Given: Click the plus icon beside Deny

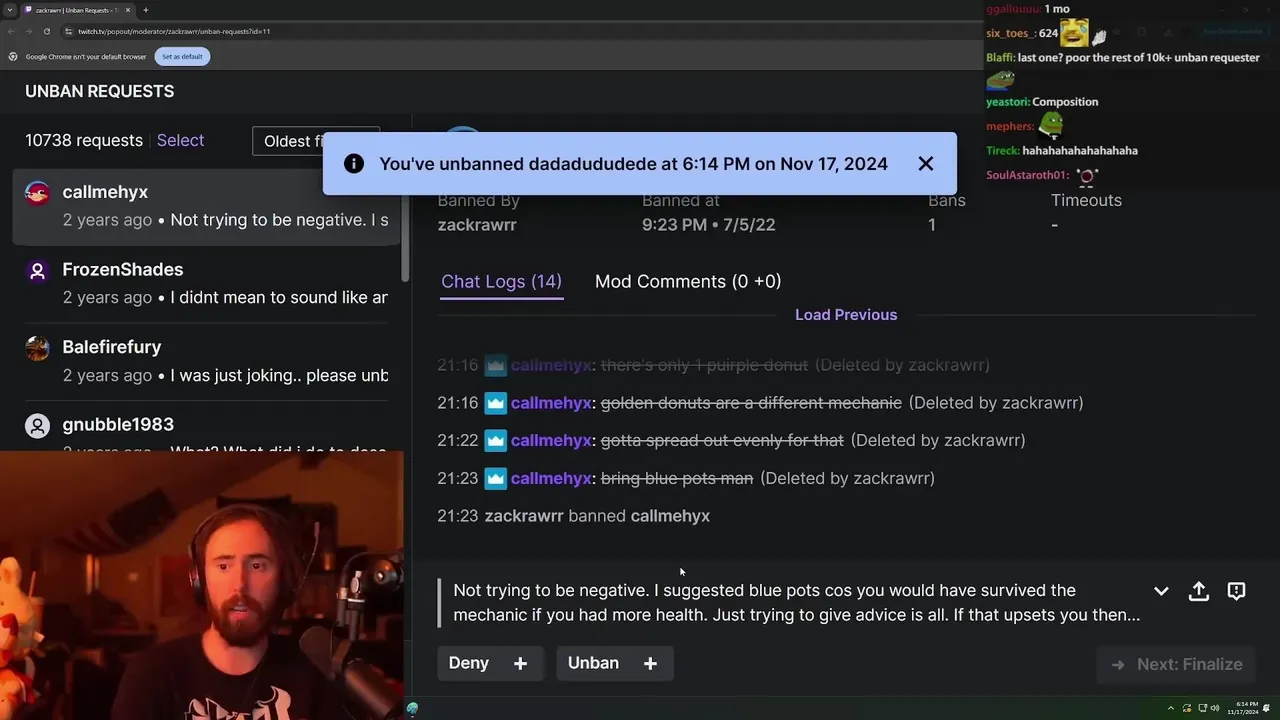Looking at the screenshot, I should pos(520,663).
